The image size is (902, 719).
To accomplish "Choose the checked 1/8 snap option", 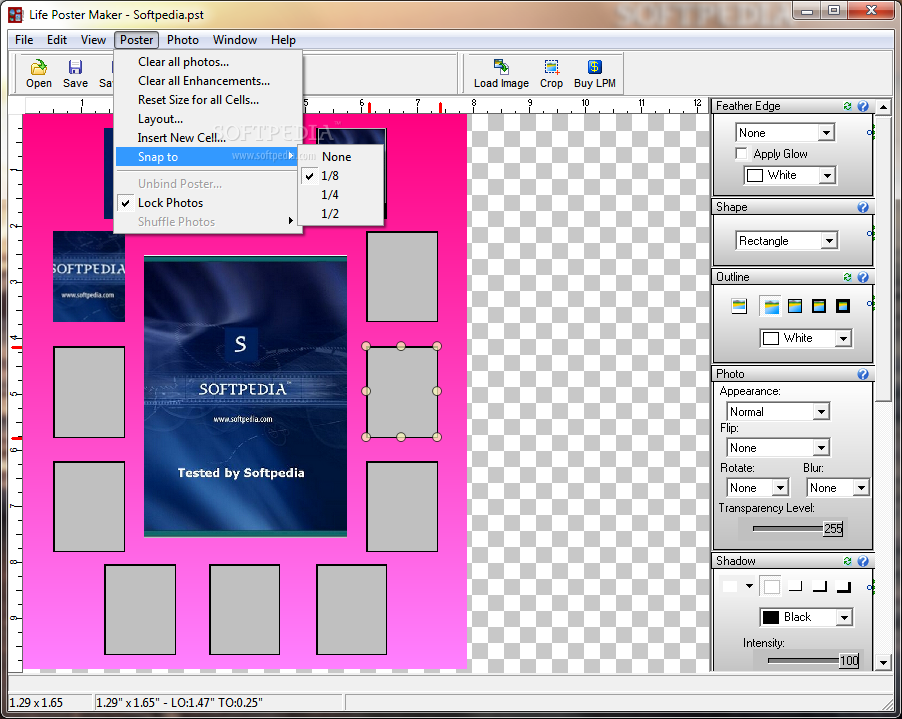I will click(330, 175).
